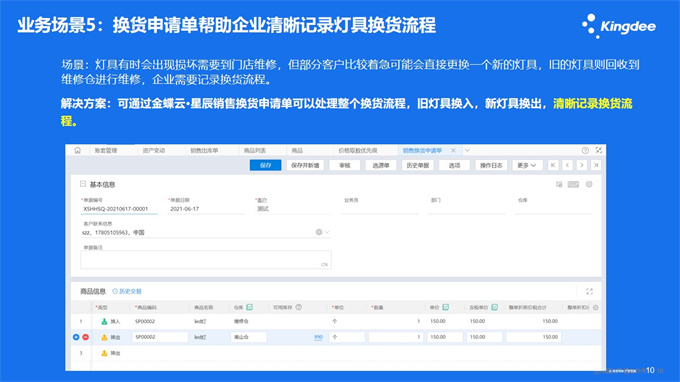Click 单位 input 个 in row 2
Viewport: 680px width, 382px height.
pyautogui.click(x=347, y=337)
